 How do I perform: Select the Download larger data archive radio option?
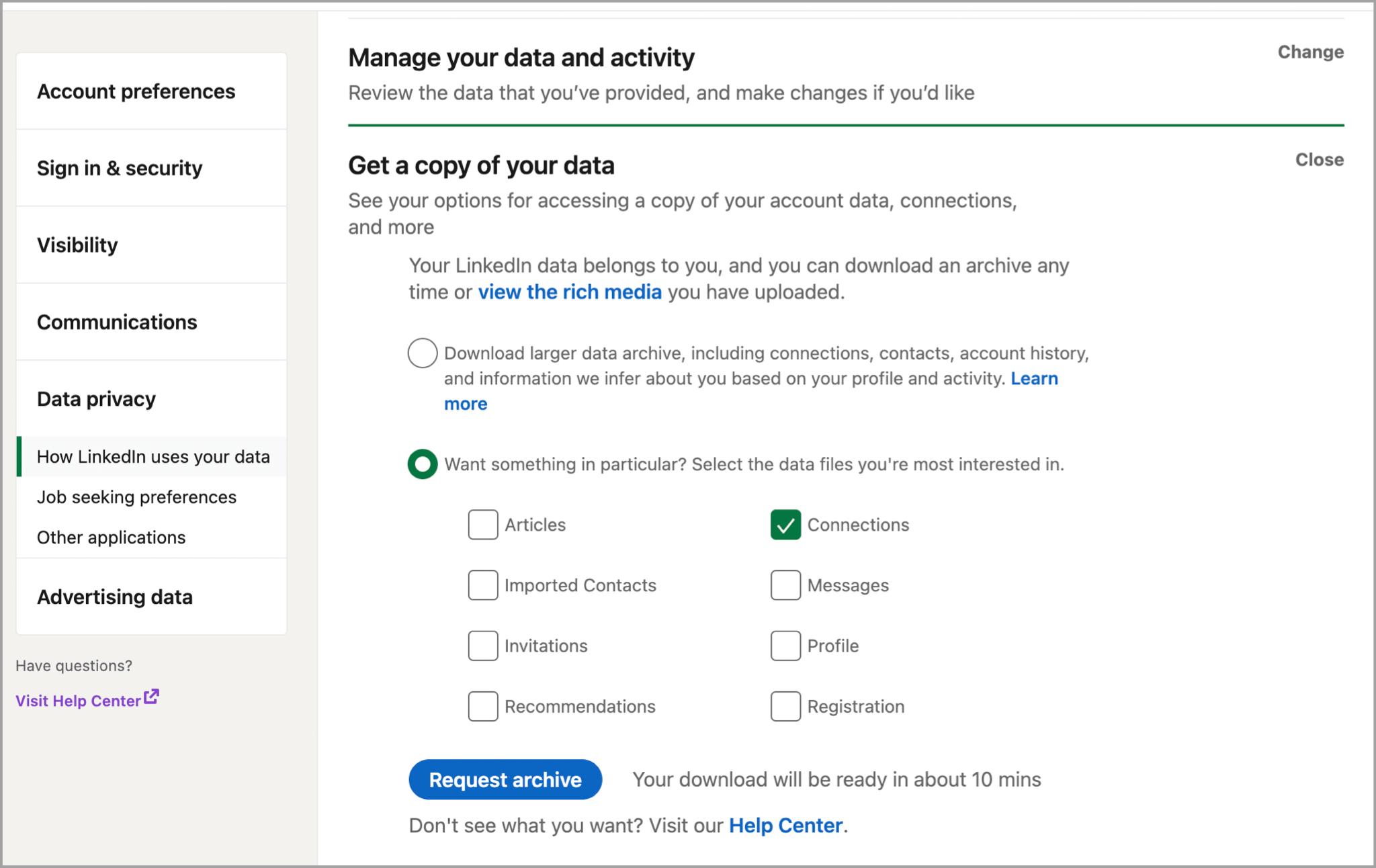[422, 353]
